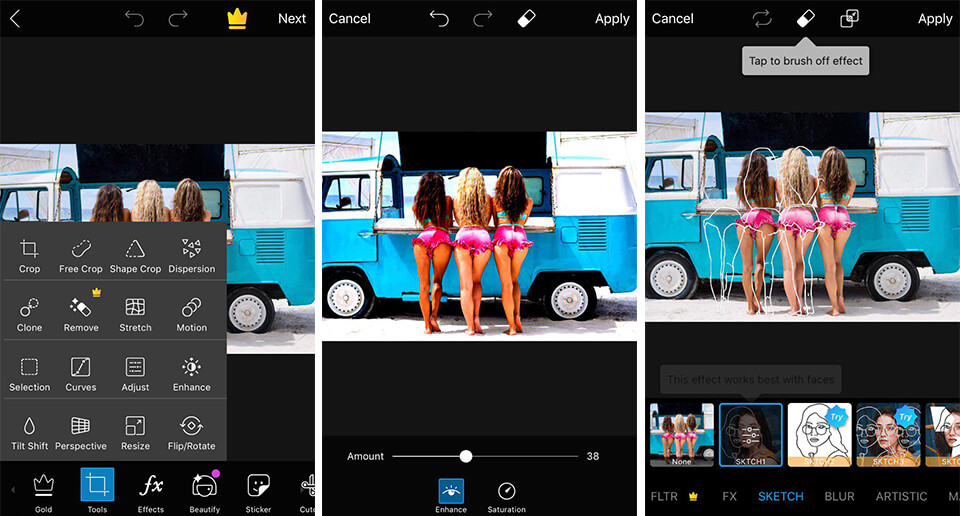
Task: Open the Perspective tool
Action: [81, 433]
